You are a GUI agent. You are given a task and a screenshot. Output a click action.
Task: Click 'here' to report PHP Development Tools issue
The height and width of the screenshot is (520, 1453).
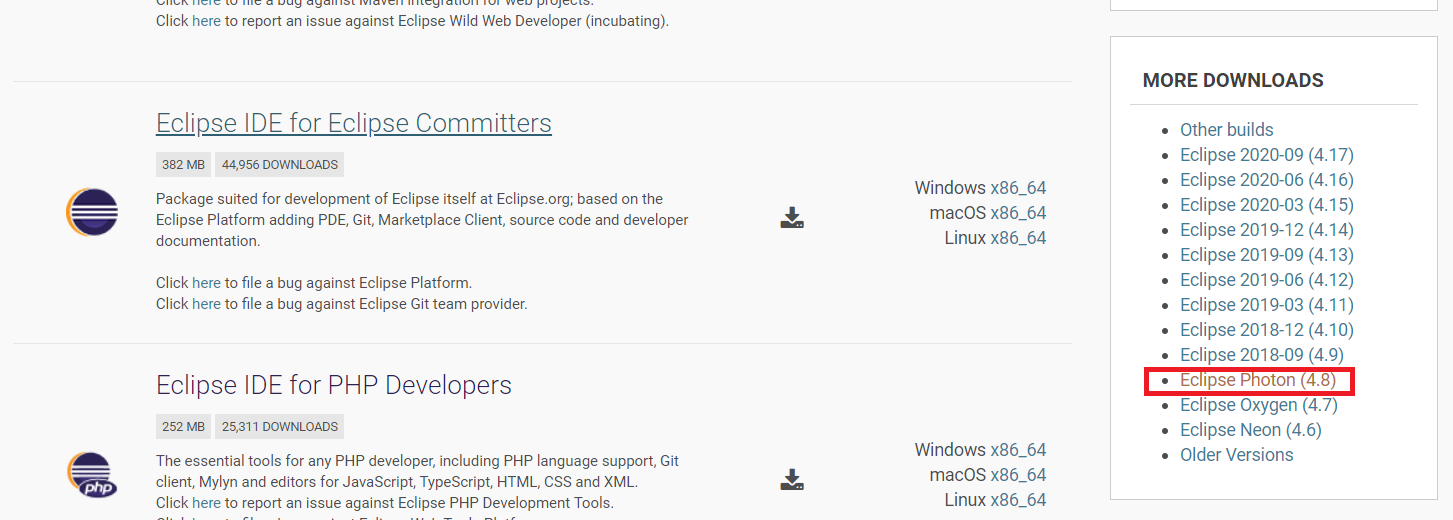click(206, 503)
